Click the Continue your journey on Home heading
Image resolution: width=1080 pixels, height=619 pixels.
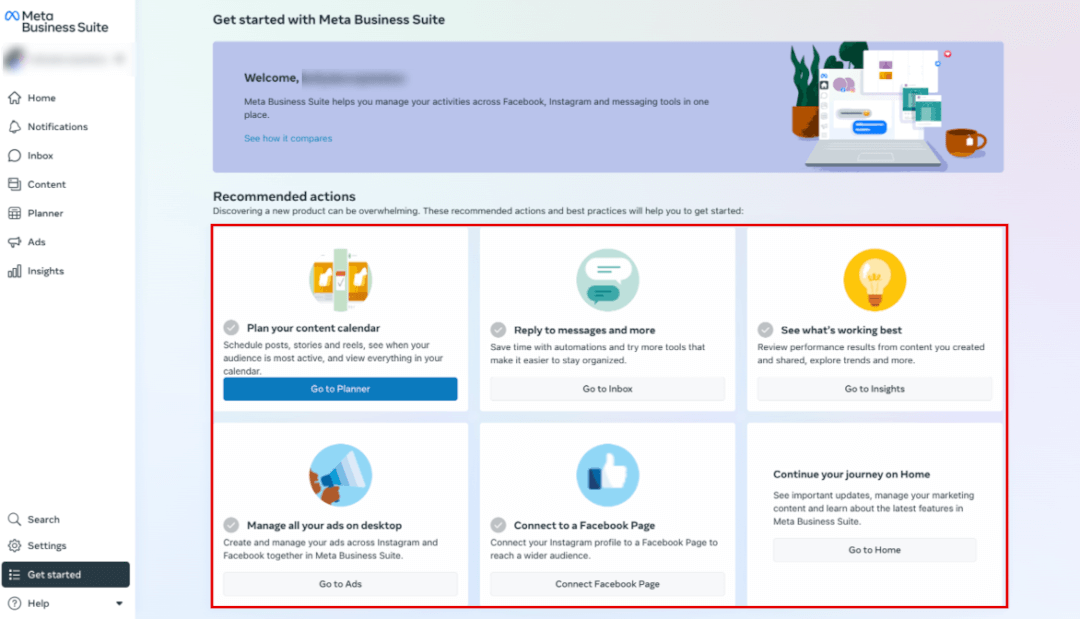851,474
